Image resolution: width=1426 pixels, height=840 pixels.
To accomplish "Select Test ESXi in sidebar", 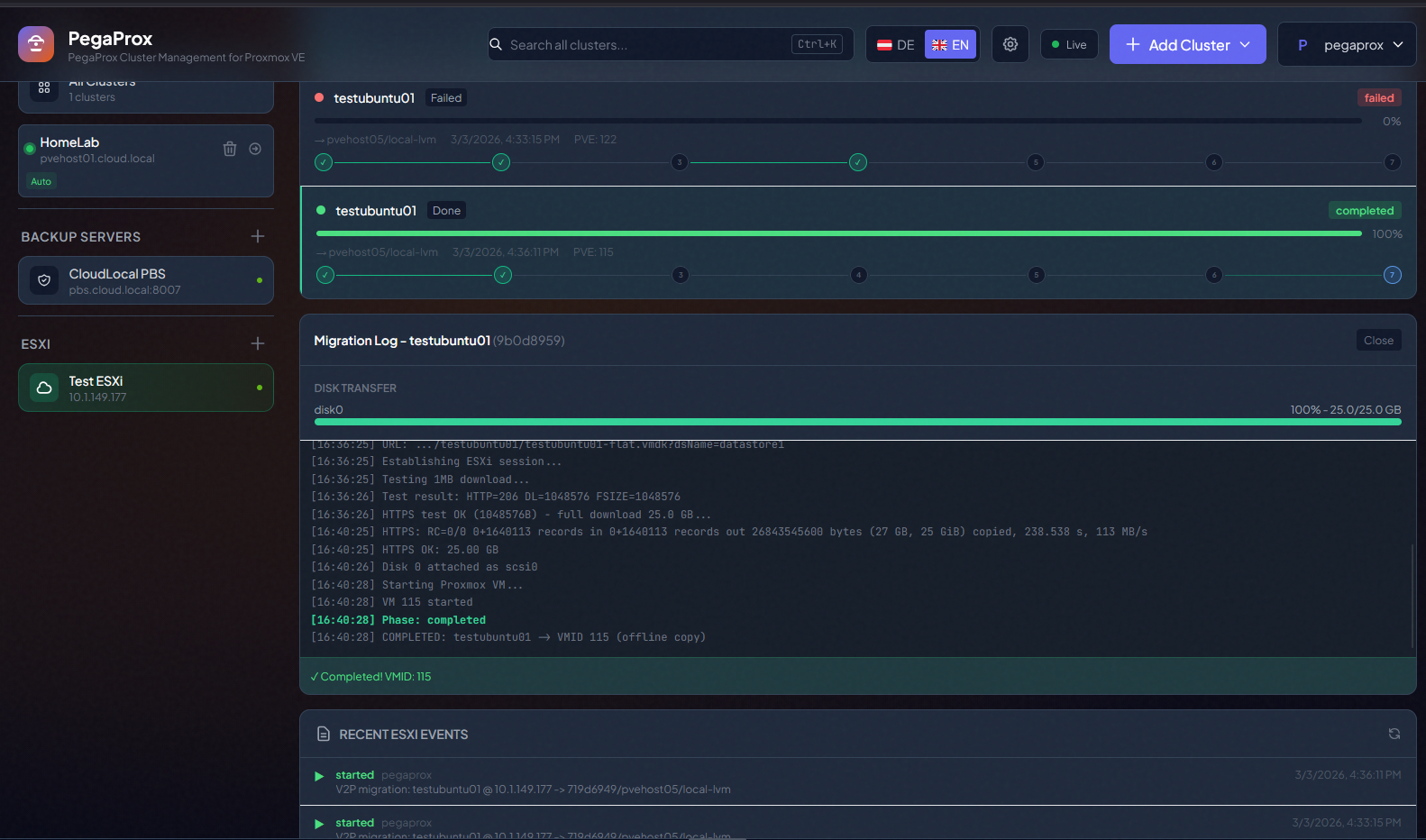I will [145, 388].
